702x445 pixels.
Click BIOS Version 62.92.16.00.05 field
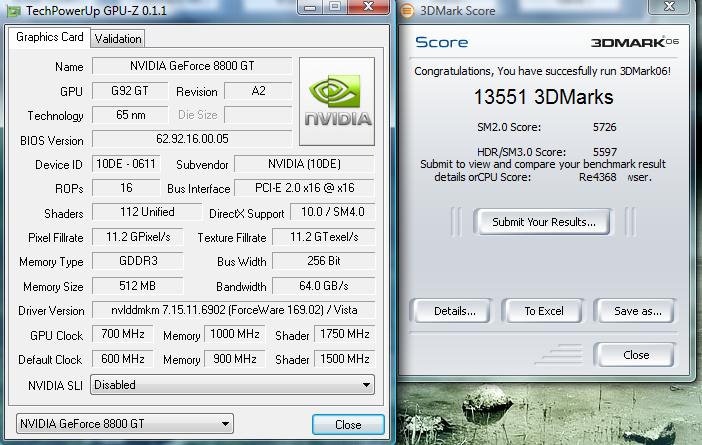192,139
